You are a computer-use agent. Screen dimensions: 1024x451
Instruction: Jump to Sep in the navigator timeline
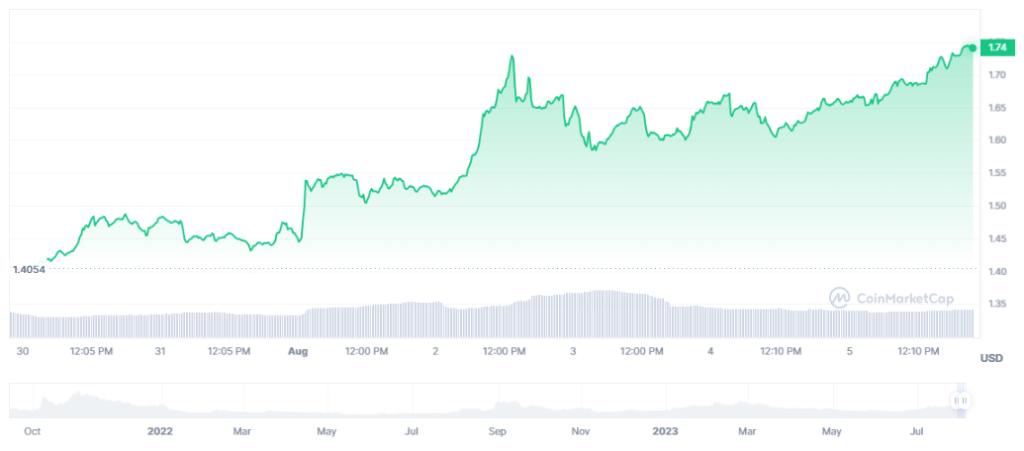pyautogui.click(x=499, y=432)
